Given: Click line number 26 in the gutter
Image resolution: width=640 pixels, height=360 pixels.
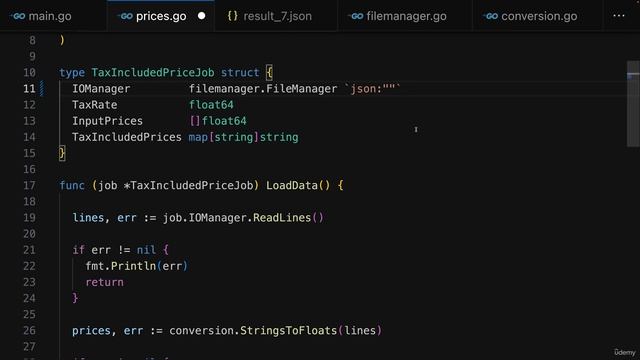Looking at the screenshot, I should [x=29, y=330].
